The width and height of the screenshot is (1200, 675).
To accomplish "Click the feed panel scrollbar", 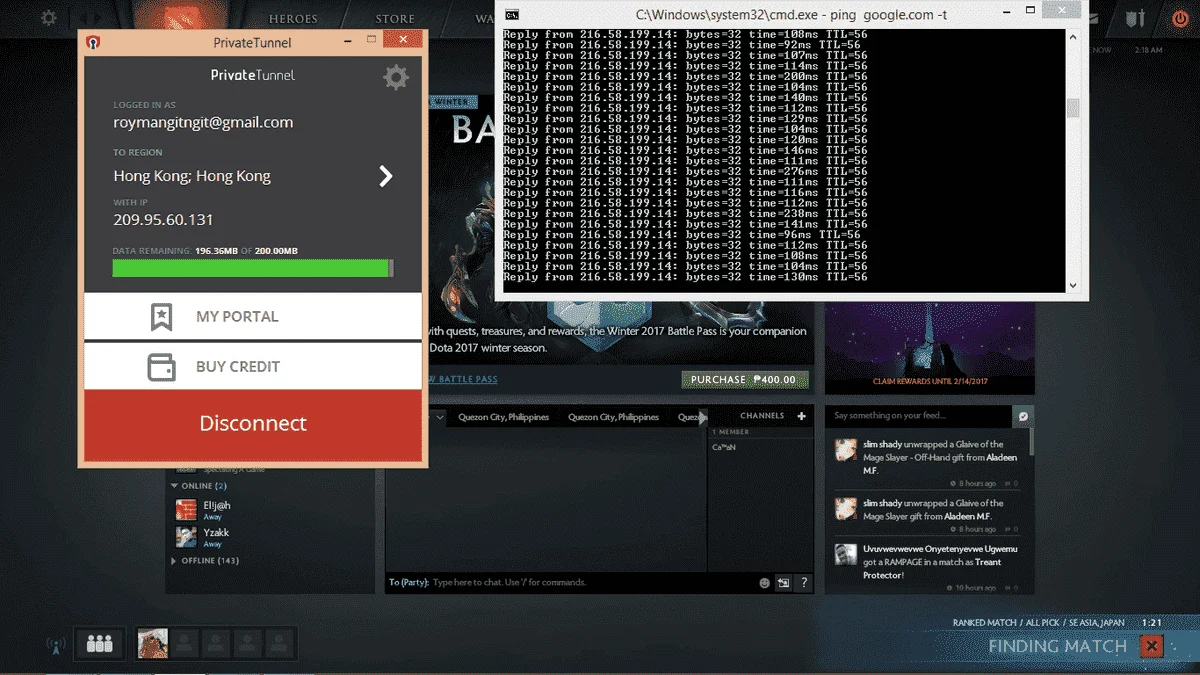I will [1031, 443].
